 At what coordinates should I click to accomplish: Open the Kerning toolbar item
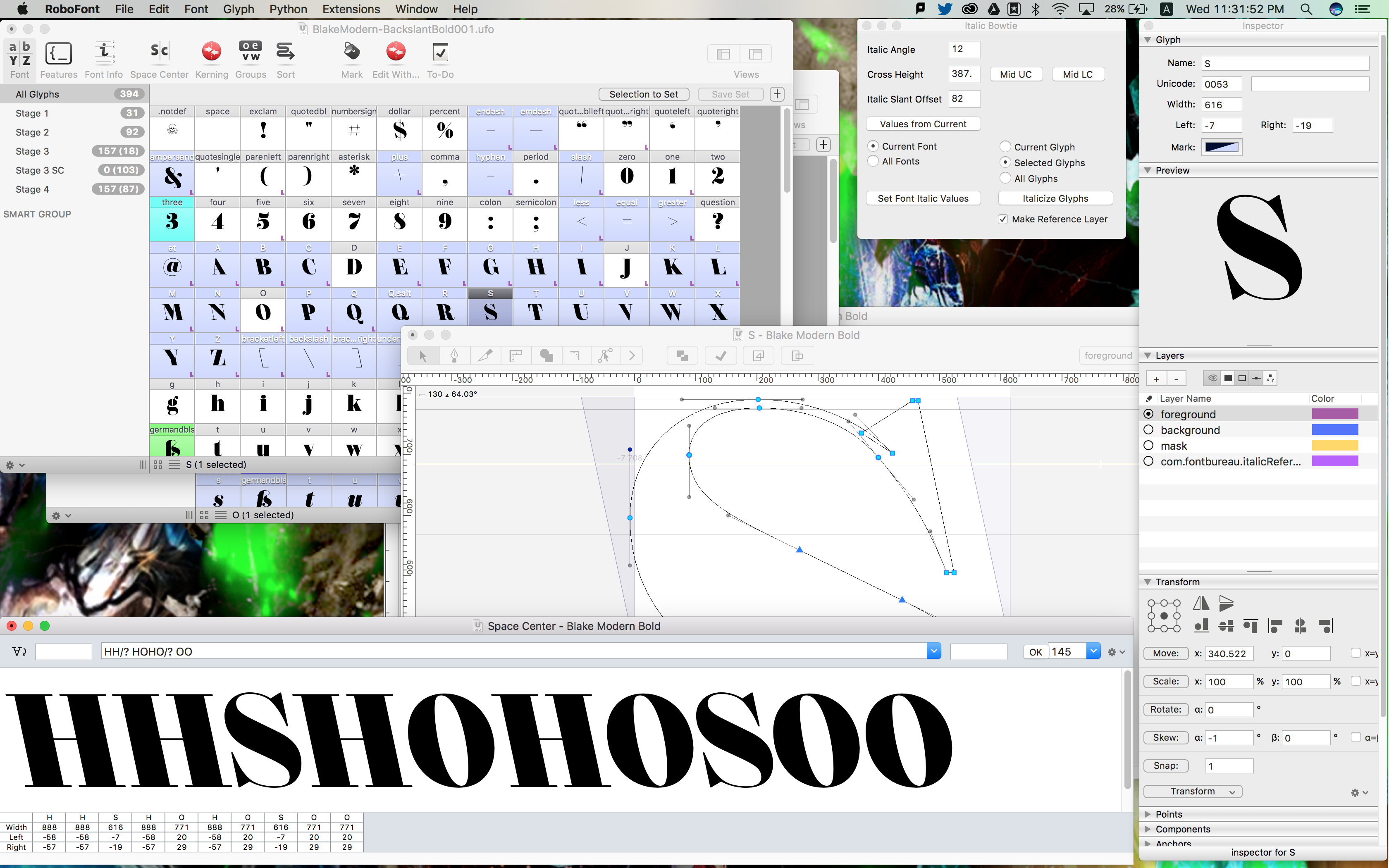[x=211, y=59]
